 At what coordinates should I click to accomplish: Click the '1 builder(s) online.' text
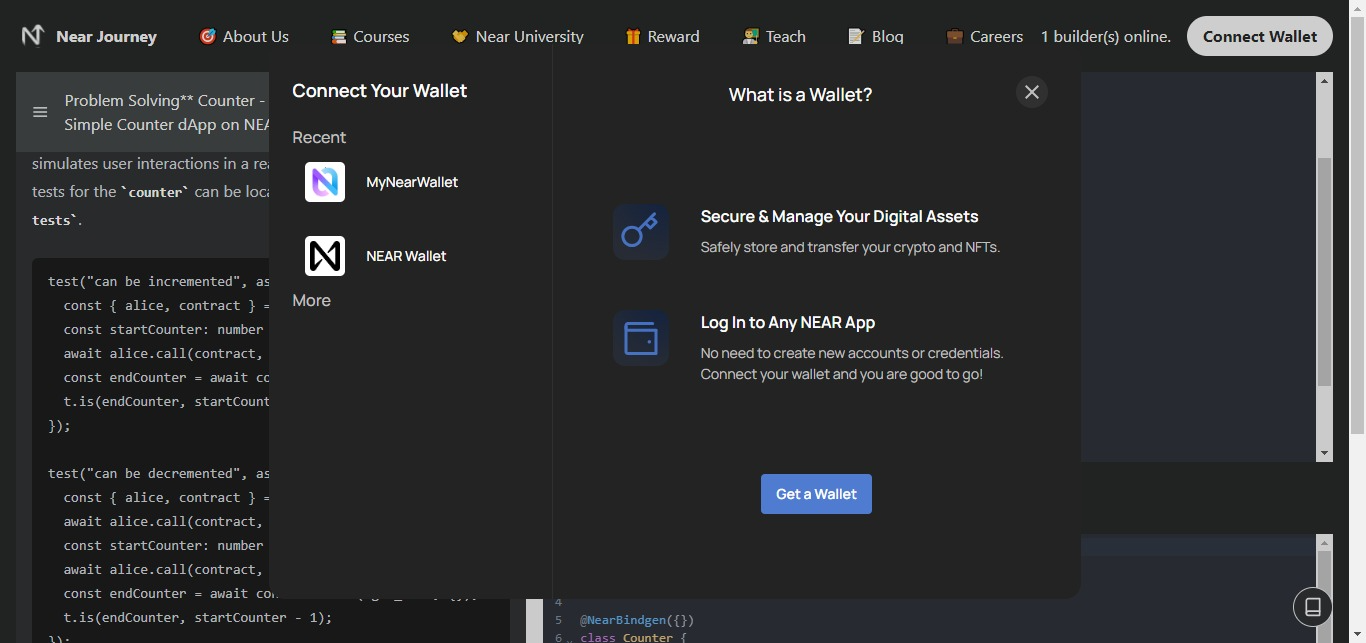[1106, 36]
